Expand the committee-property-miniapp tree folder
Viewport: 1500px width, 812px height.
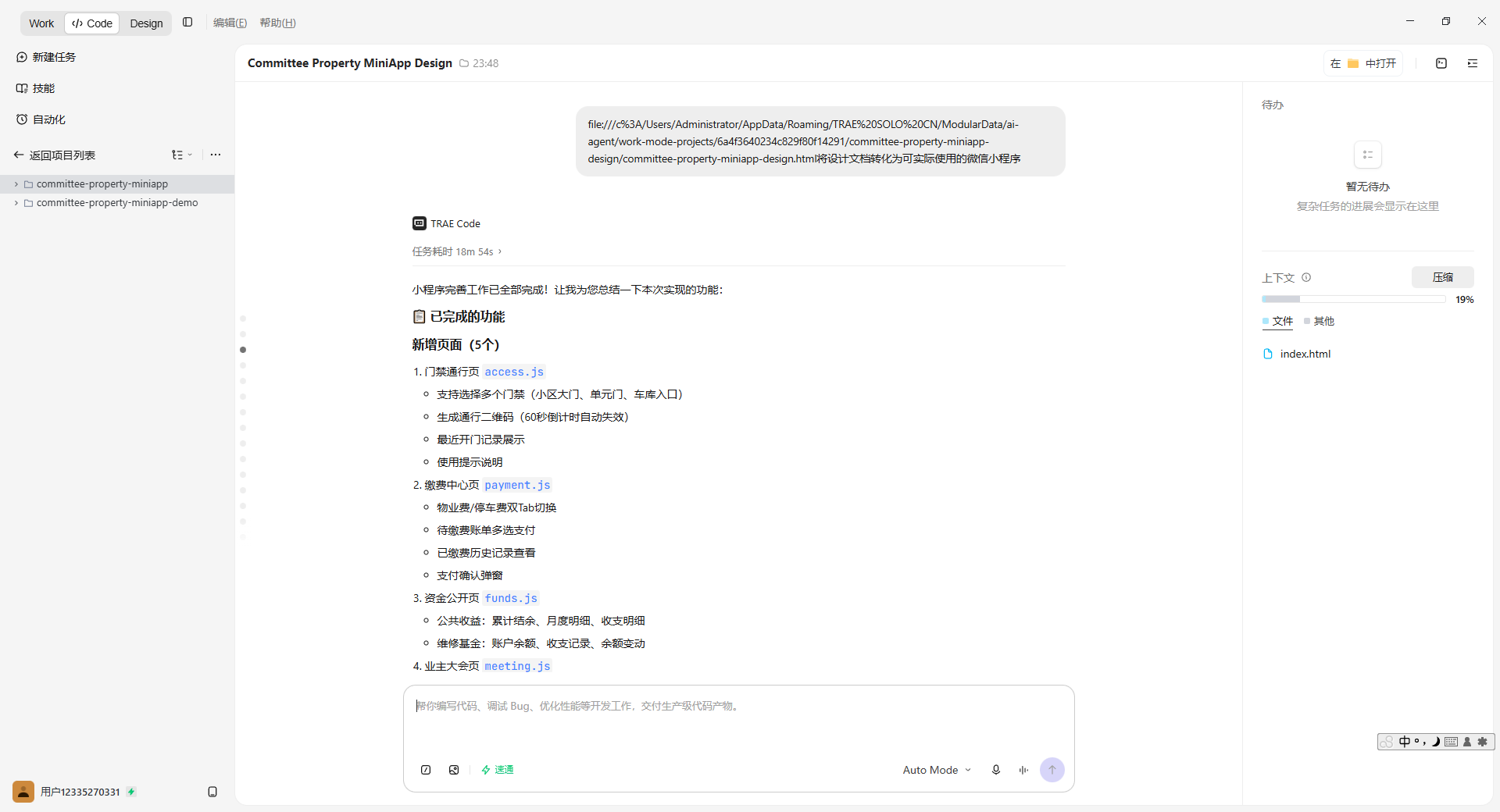coord(16,184)
